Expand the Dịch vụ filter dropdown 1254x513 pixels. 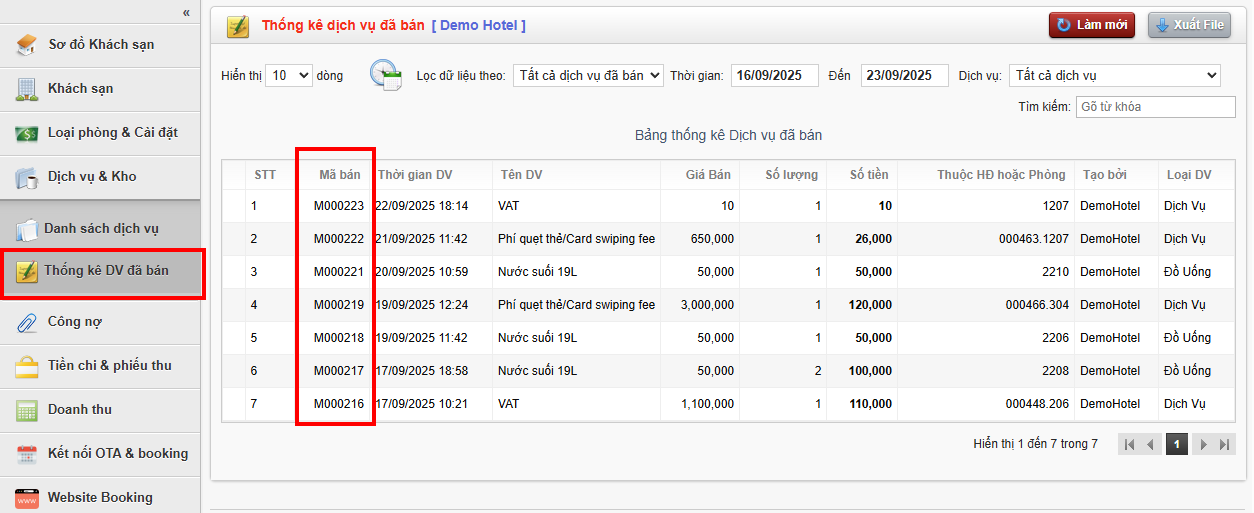point(1114,76)
